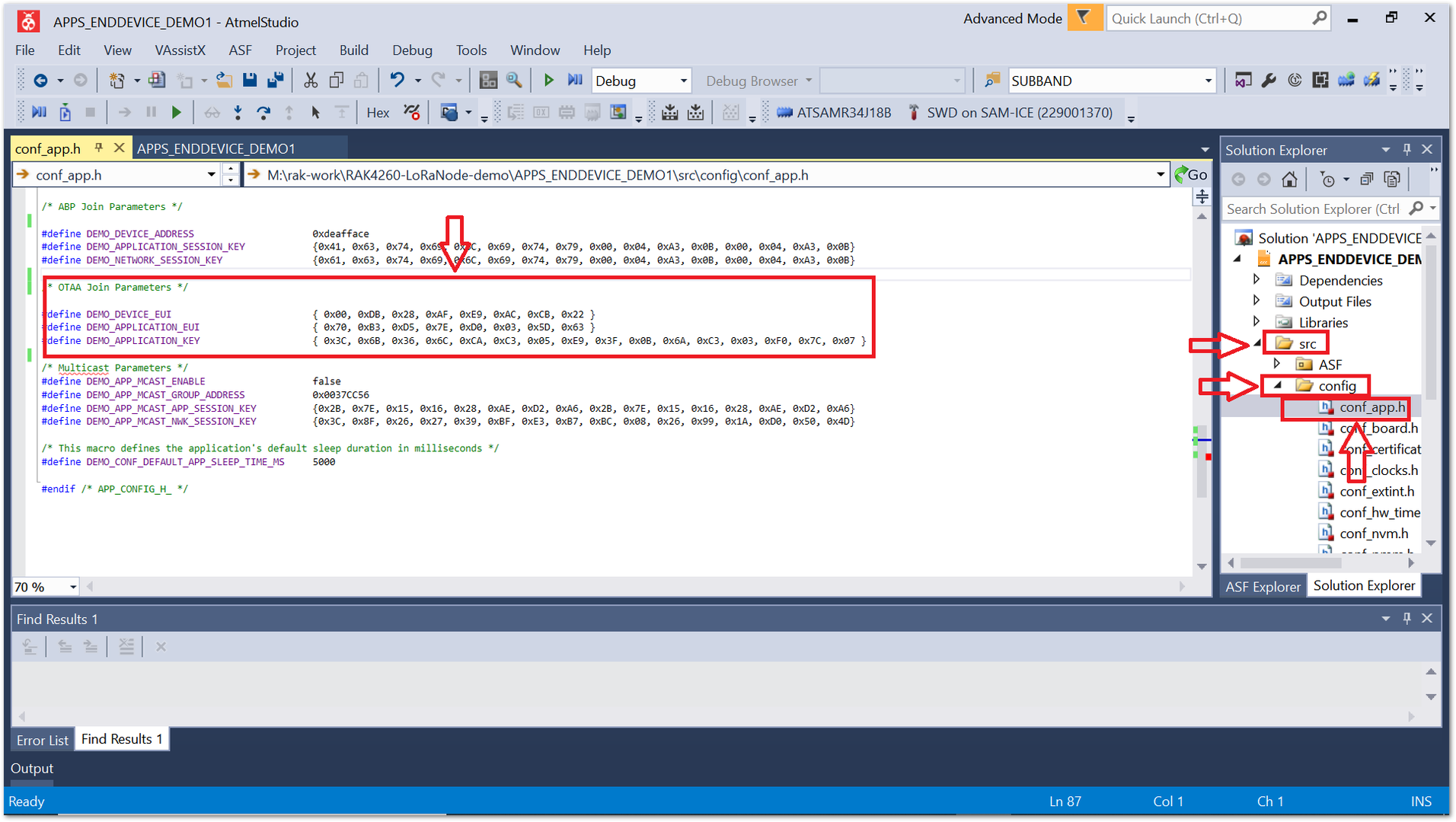
Task: Toggle auto-hide pin on Find Results panel
Action: tap(1407, 619)
